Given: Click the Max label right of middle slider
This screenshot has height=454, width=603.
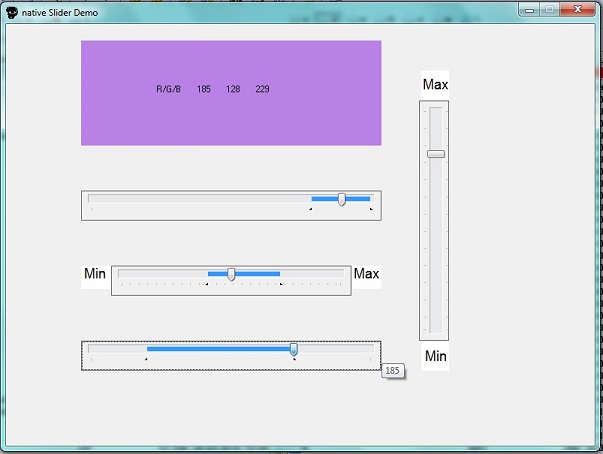Looking at the screenshot, I should pyautogui.click(x=367, y=274).
